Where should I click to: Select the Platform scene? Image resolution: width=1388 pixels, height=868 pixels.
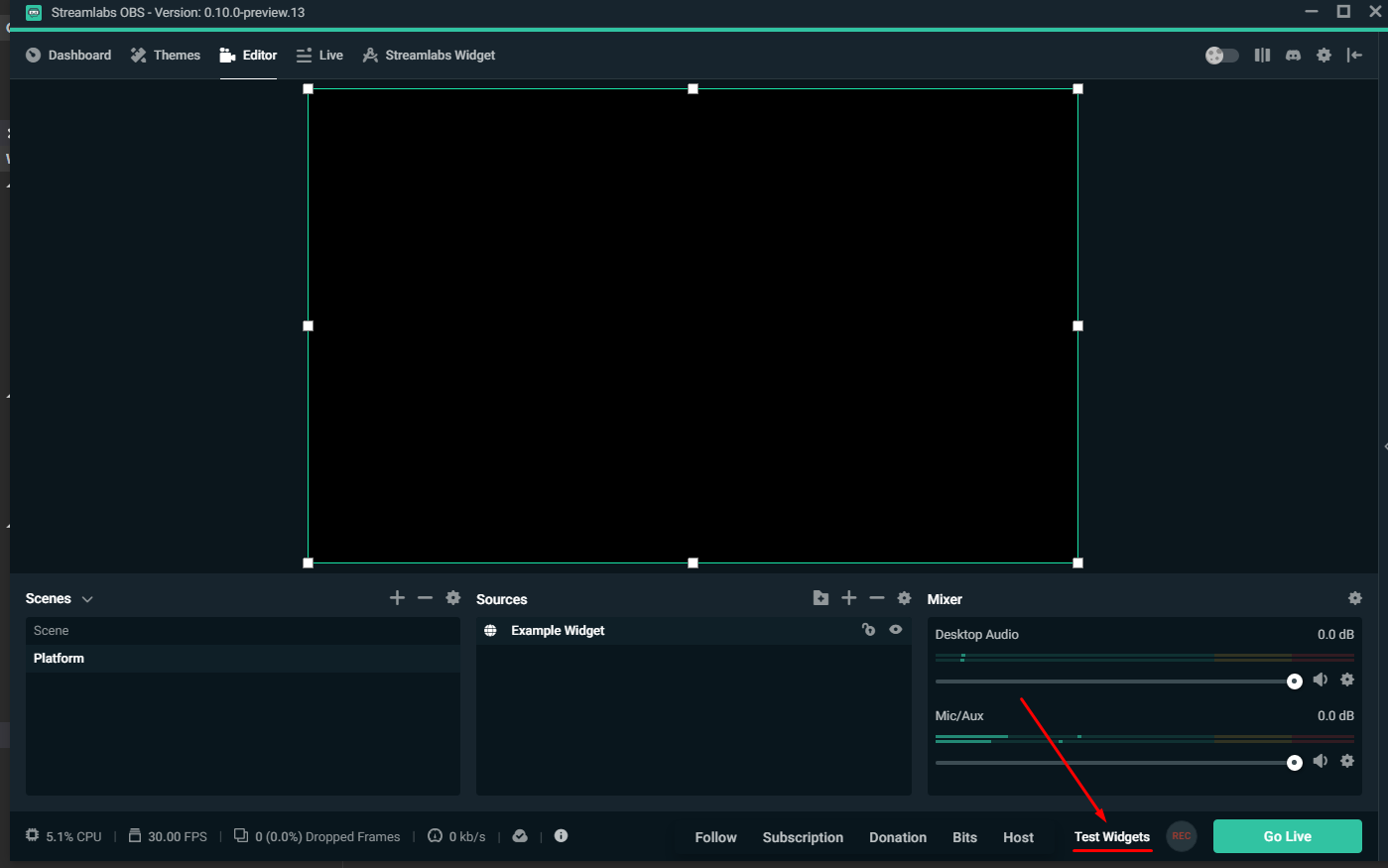pyautogui.click(x=243, y=659)
